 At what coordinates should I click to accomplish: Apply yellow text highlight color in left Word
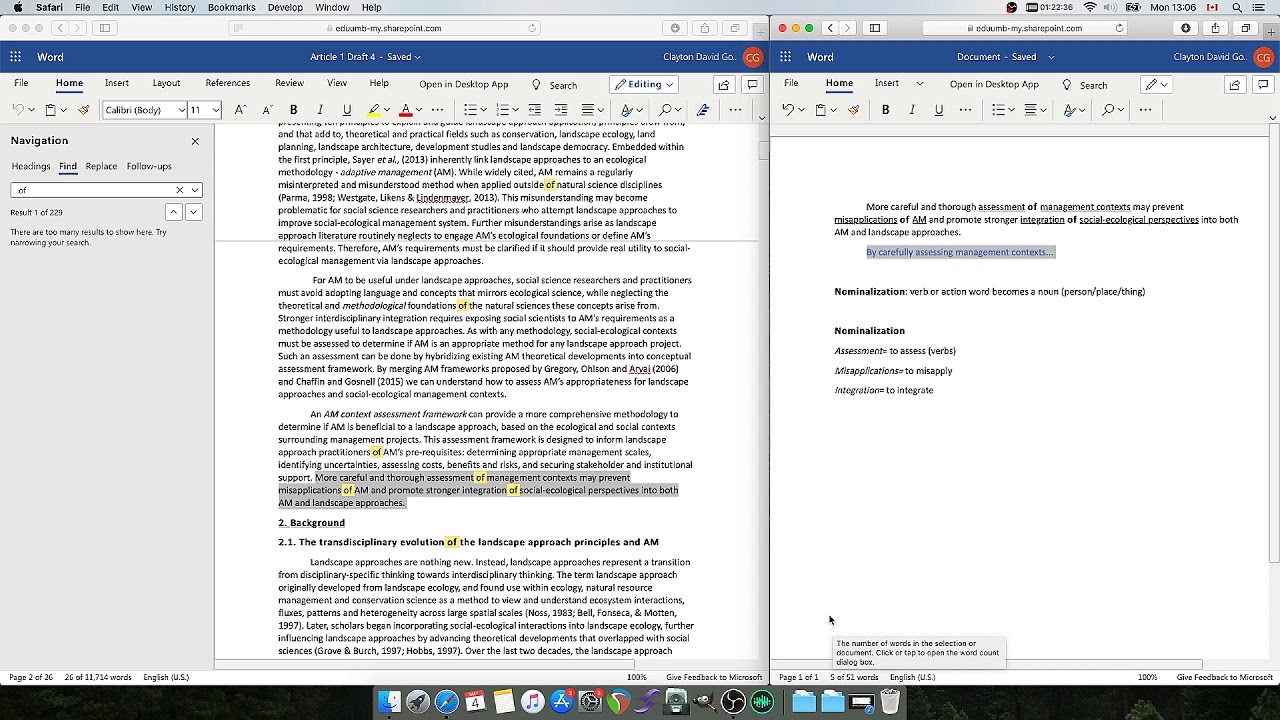(374, 109)
